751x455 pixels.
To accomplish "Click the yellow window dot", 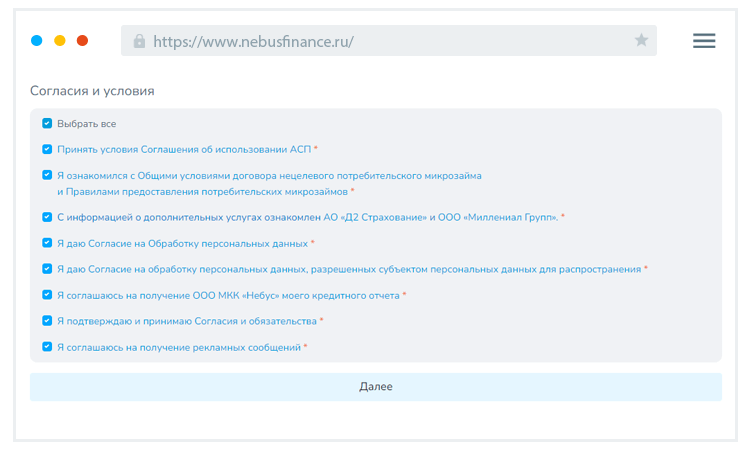I will point(60,41).
